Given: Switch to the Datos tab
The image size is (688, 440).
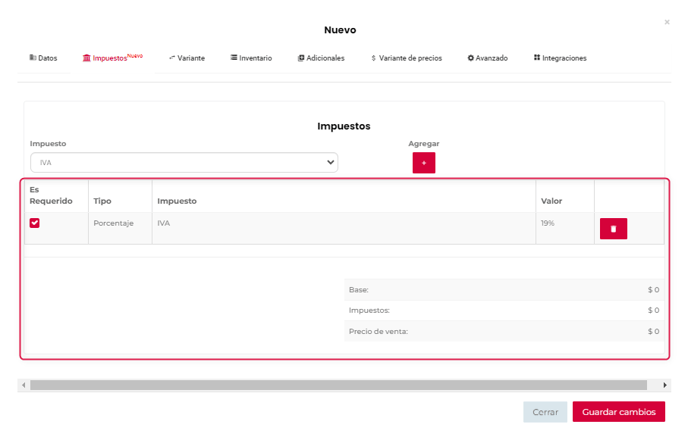Looking at the screenshot, I should (44, 58).
